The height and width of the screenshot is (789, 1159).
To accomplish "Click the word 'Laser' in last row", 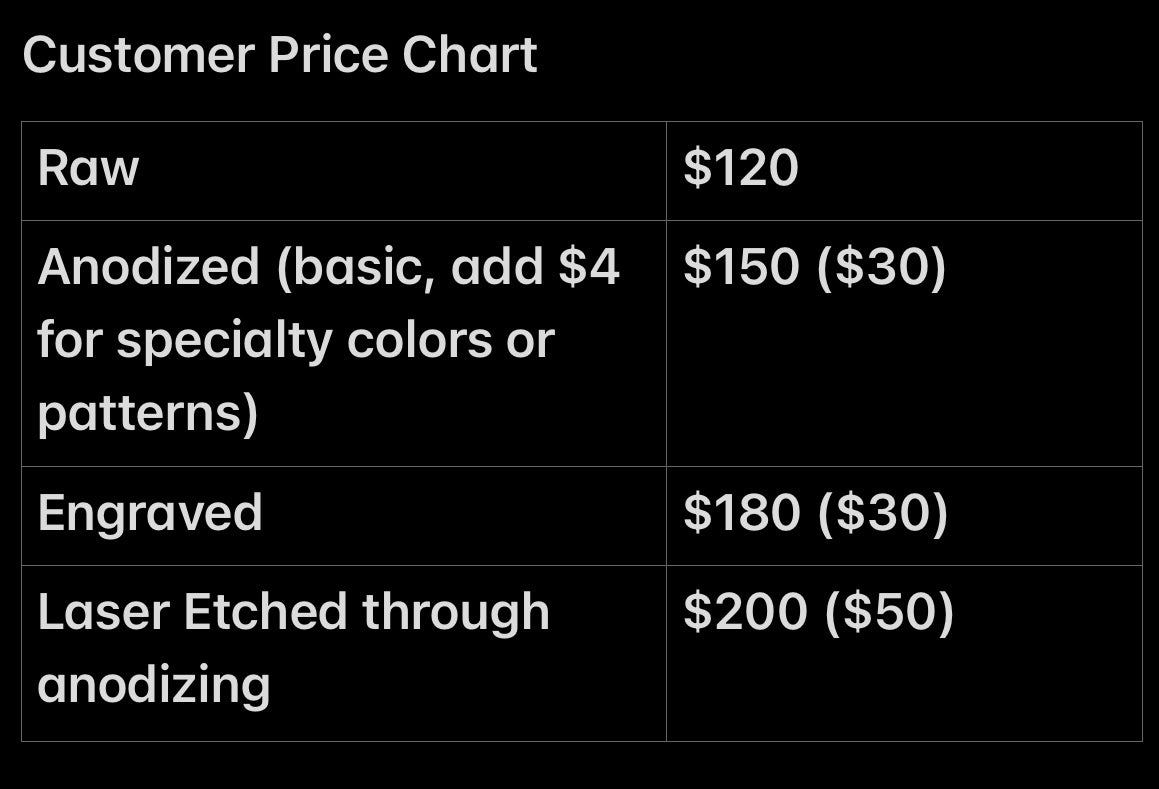I will pos(104,612).
